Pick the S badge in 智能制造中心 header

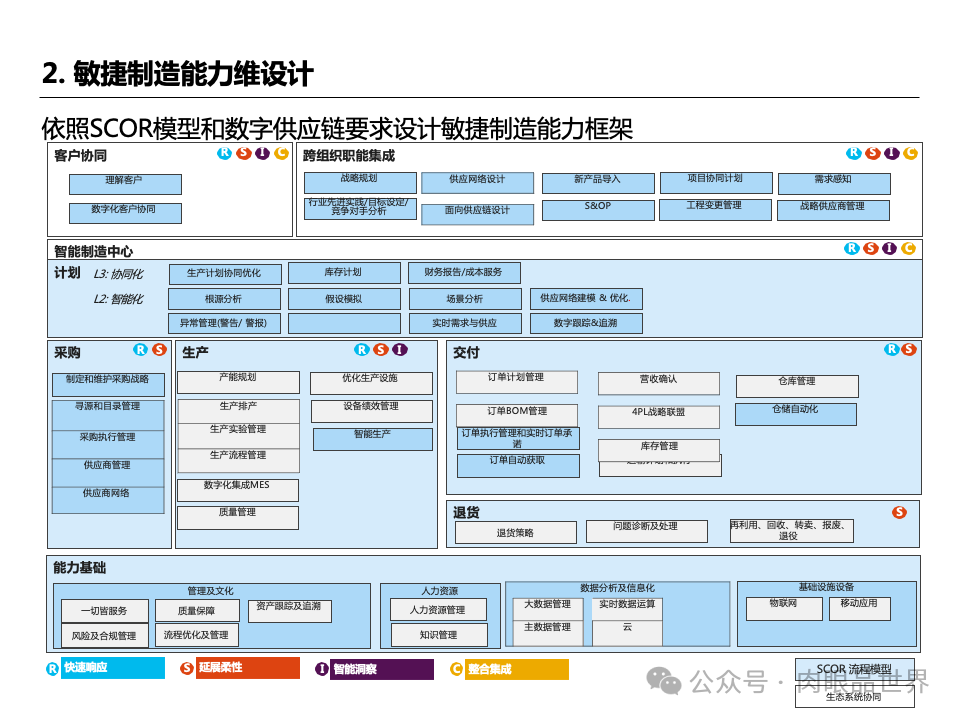871,248
